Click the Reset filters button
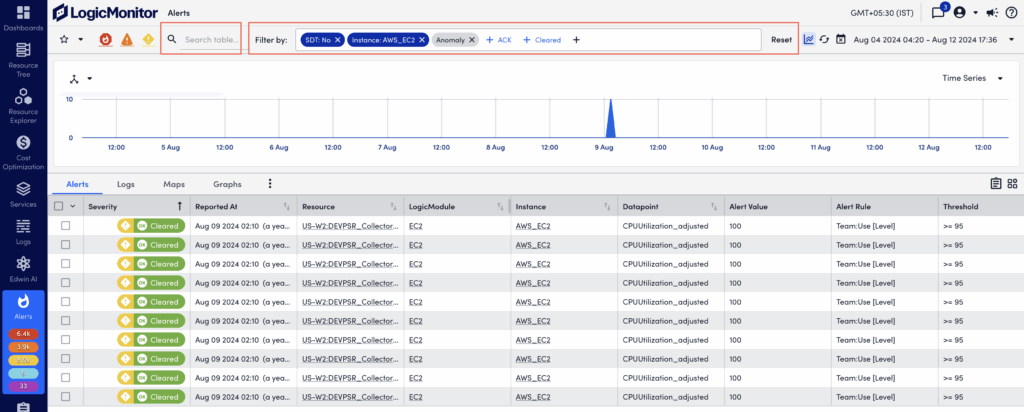 click(x=781, y=40)
